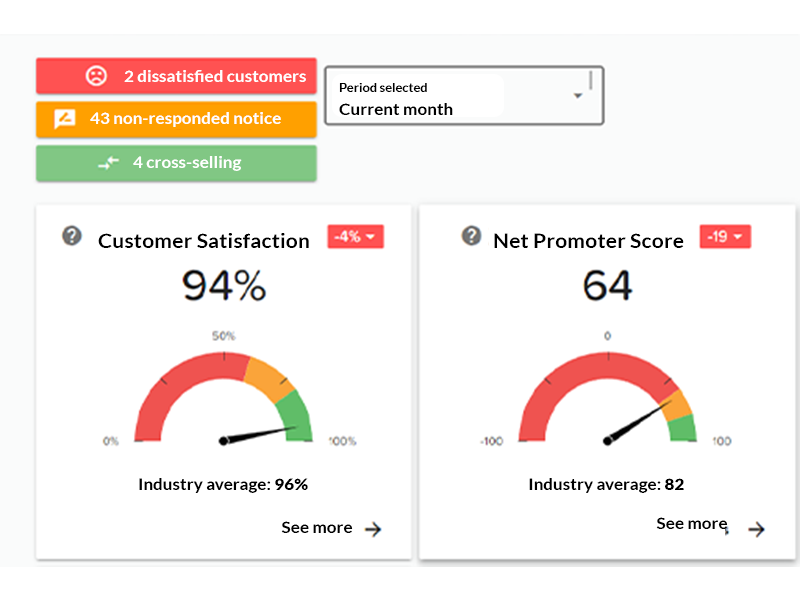The width and height of the screenshot is (800, 600).
Task: Follow See more link under Customer Satisfaction
Action: pyautogui.click(x=316, y=527)
